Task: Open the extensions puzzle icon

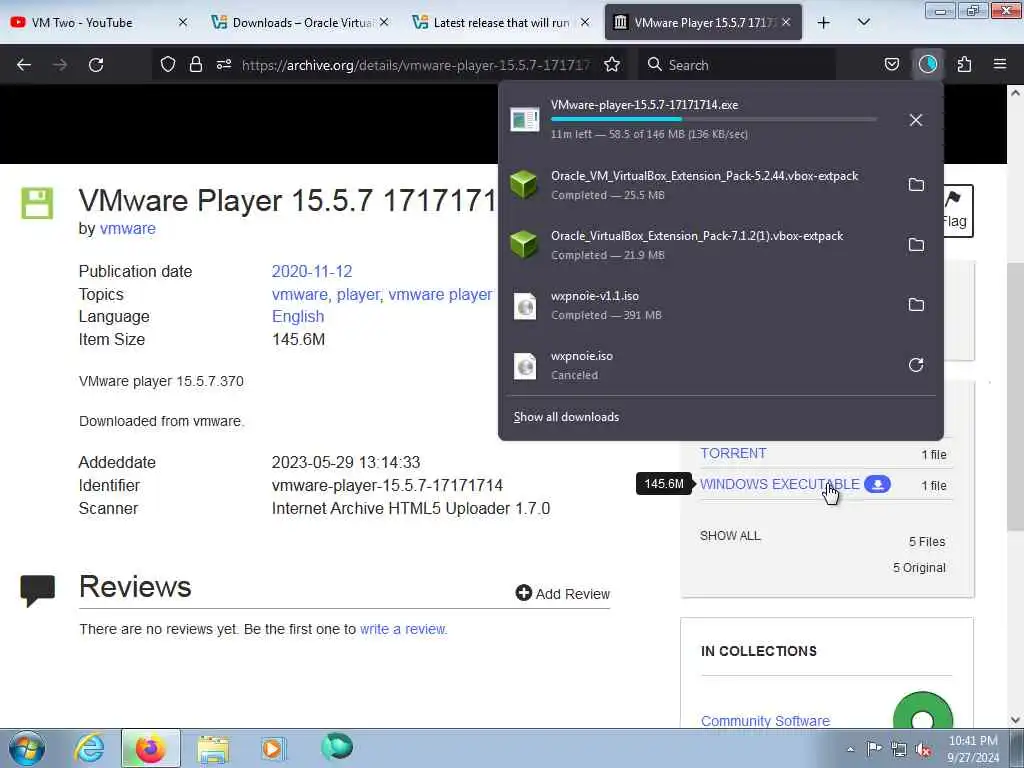Action: (964, 65)
